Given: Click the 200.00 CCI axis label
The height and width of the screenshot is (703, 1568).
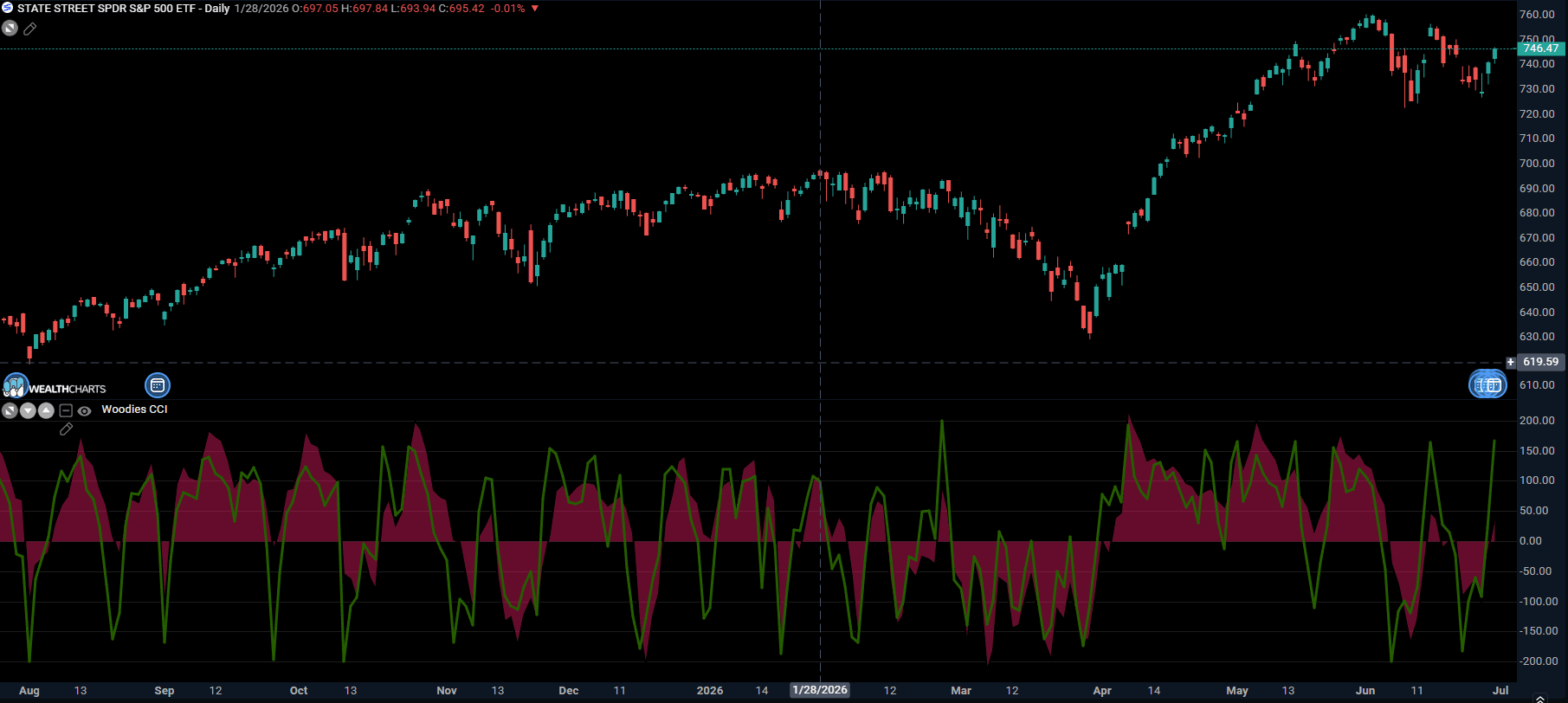Looking at the screenshot, I should tap(1537, 421).
